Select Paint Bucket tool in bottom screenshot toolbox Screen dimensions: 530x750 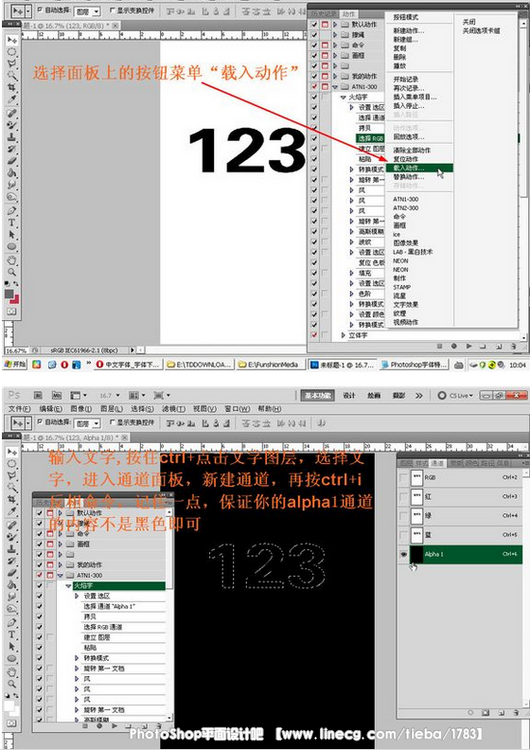[11, 585]
